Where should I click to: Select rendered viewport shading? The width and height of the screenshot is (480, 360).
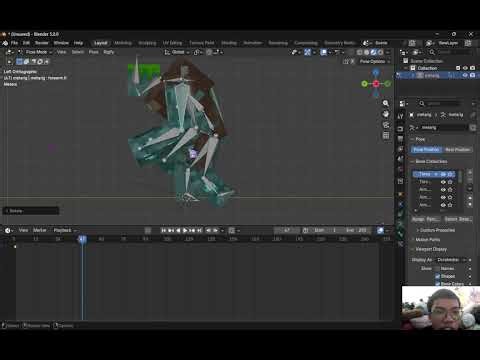click(x=380, y=52)
